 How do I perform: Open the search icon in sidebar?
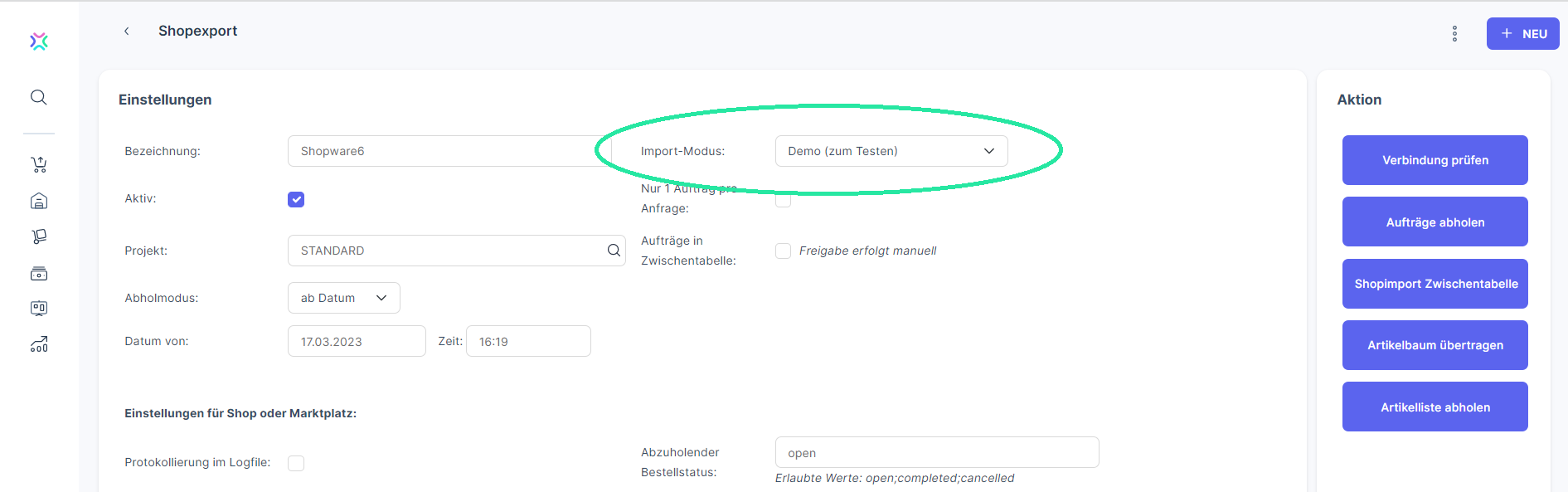pyautogui.click(x=39, y=97)
